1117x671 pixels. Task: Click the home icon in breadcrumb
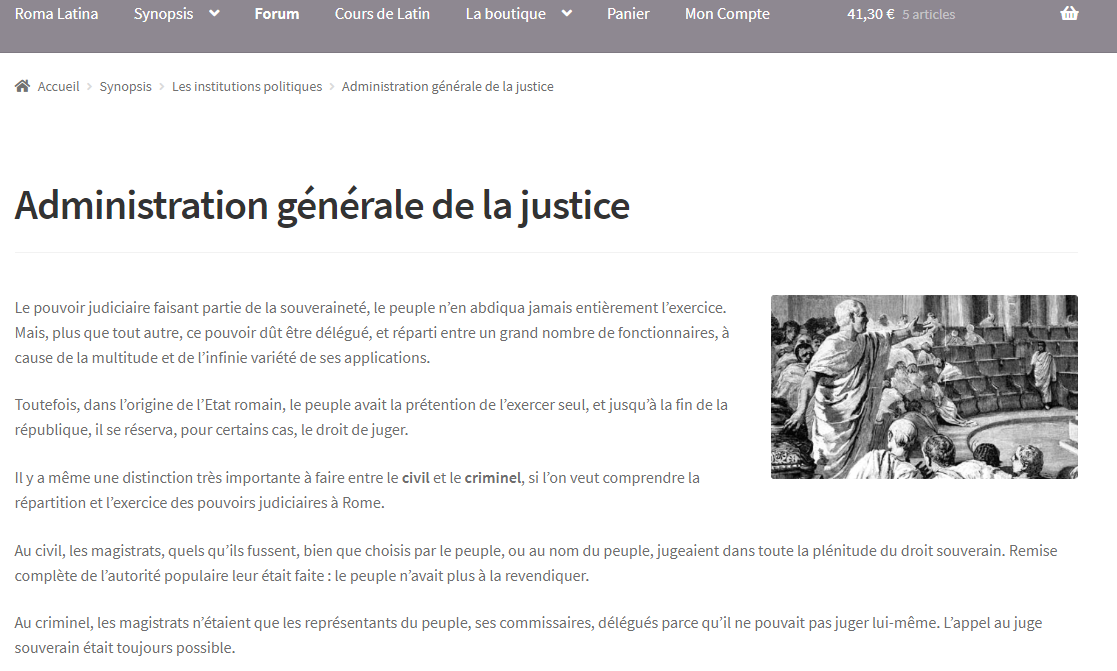tap(22, 87)
